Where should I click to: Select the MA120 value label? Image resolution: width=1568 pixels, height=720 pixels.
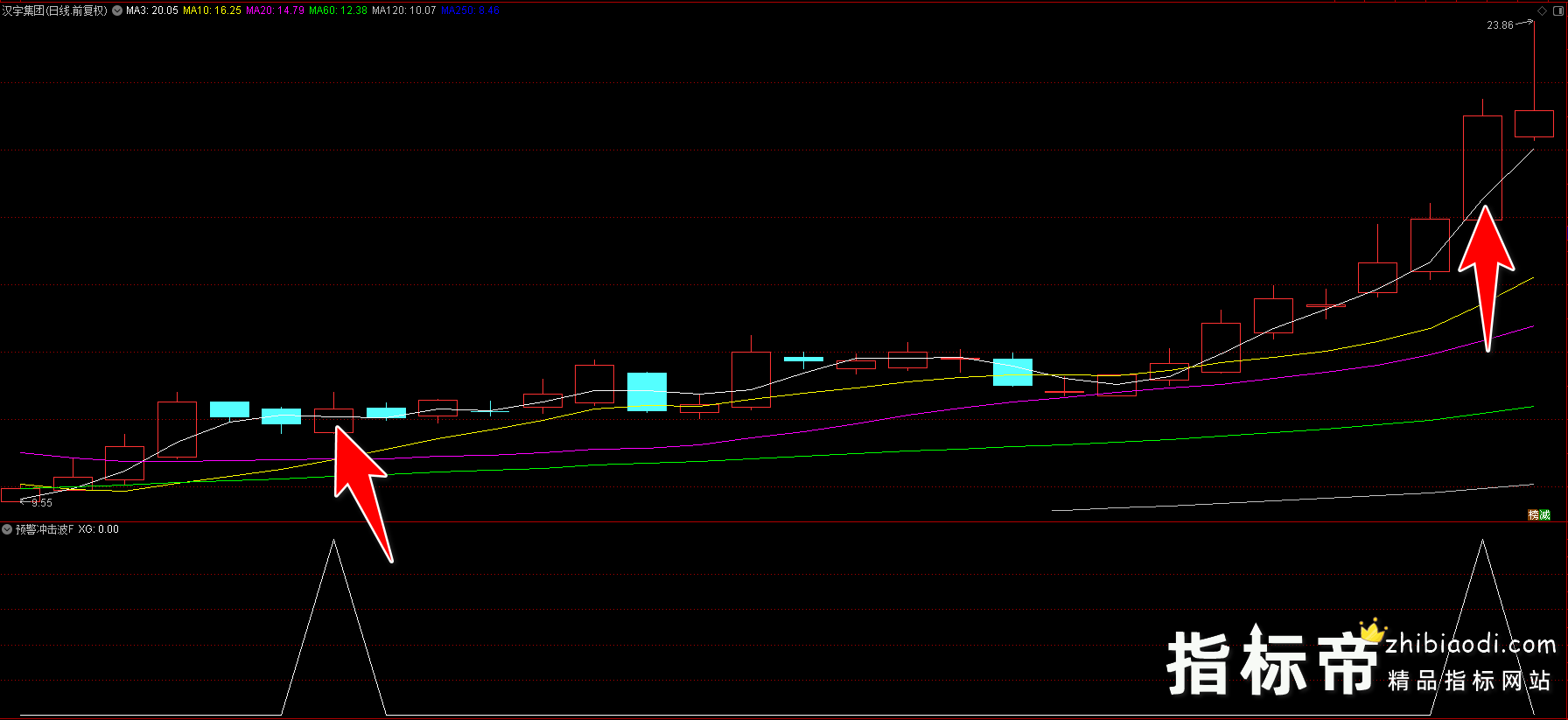(x=403, y=10)
